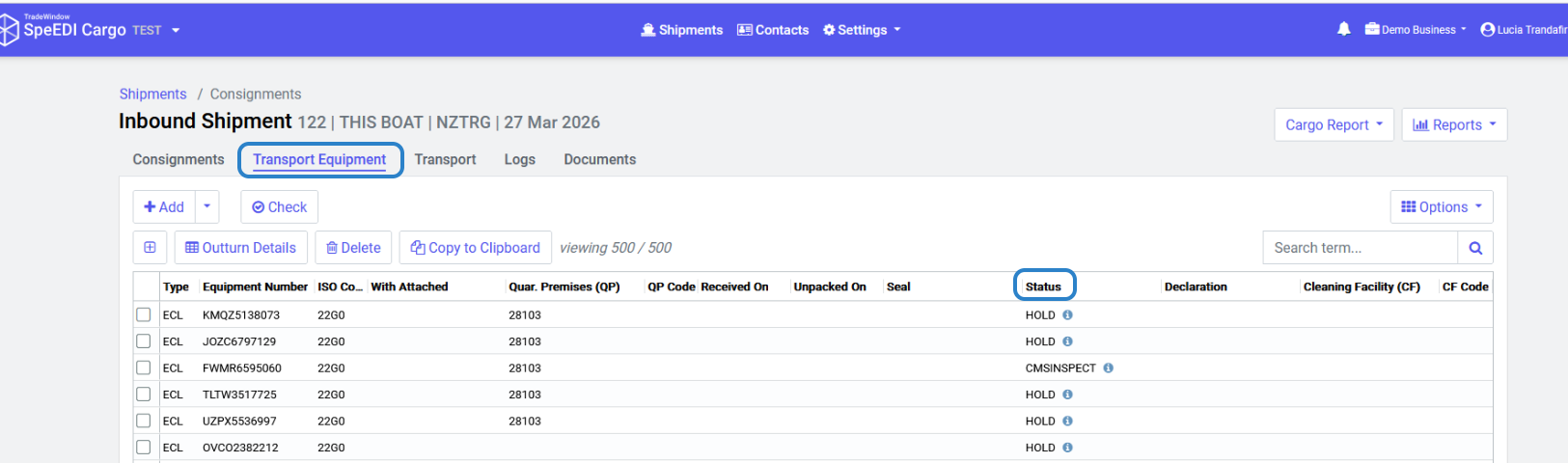Switch to the Consignments tab
This screenshot has width=1568, height=463.
point(179,160)
